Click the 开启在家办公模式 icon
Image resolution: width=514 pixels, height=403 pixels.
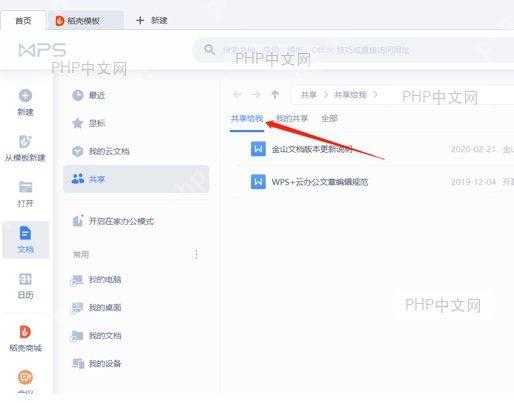78,220
